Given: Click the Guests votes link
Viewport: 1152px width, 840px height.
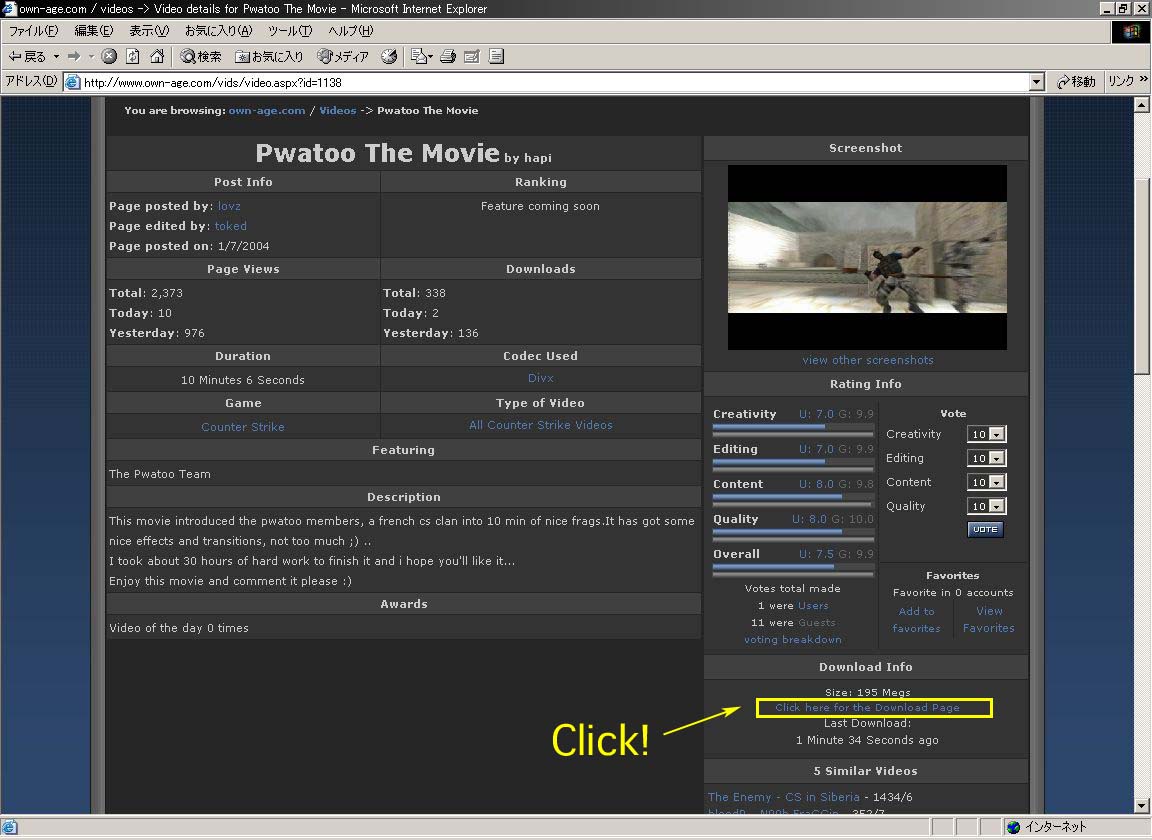Looking at the screenshot, I should [817, 622].
